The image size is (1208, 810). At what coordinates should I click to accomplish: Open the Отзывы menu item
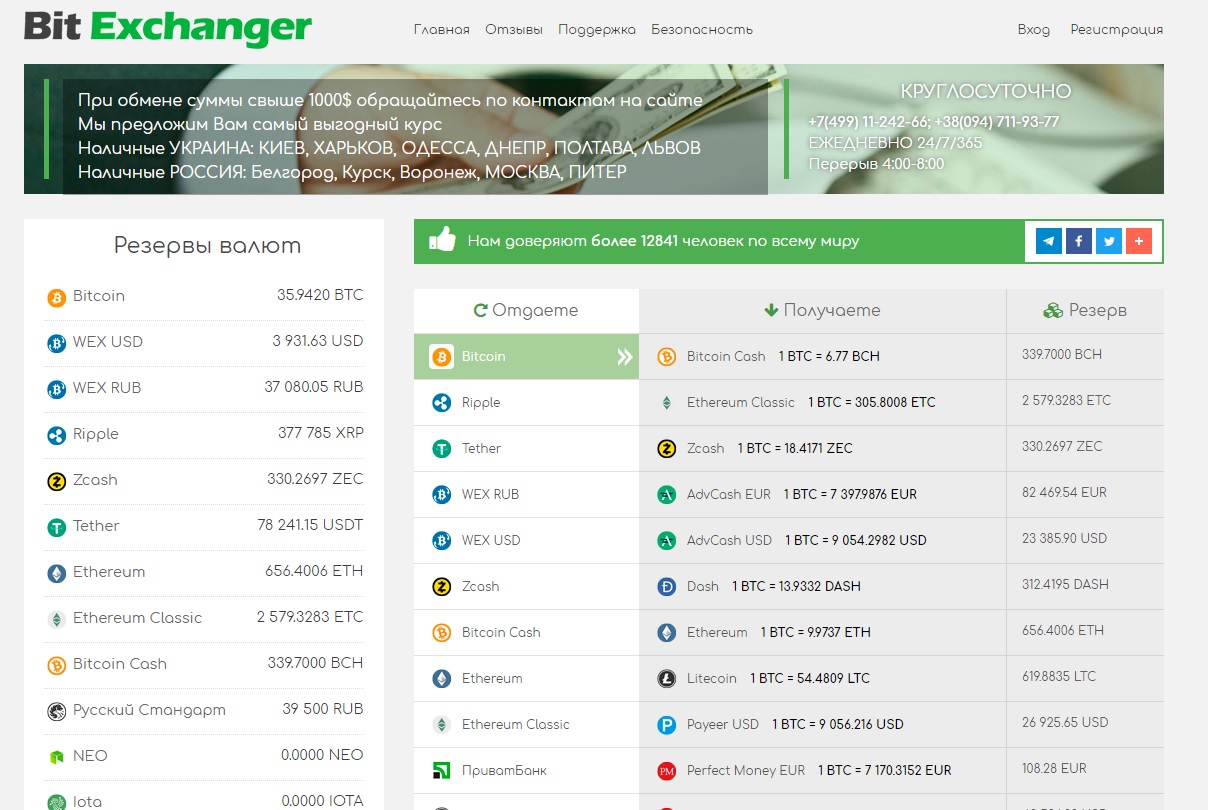(x=514, y=29)
